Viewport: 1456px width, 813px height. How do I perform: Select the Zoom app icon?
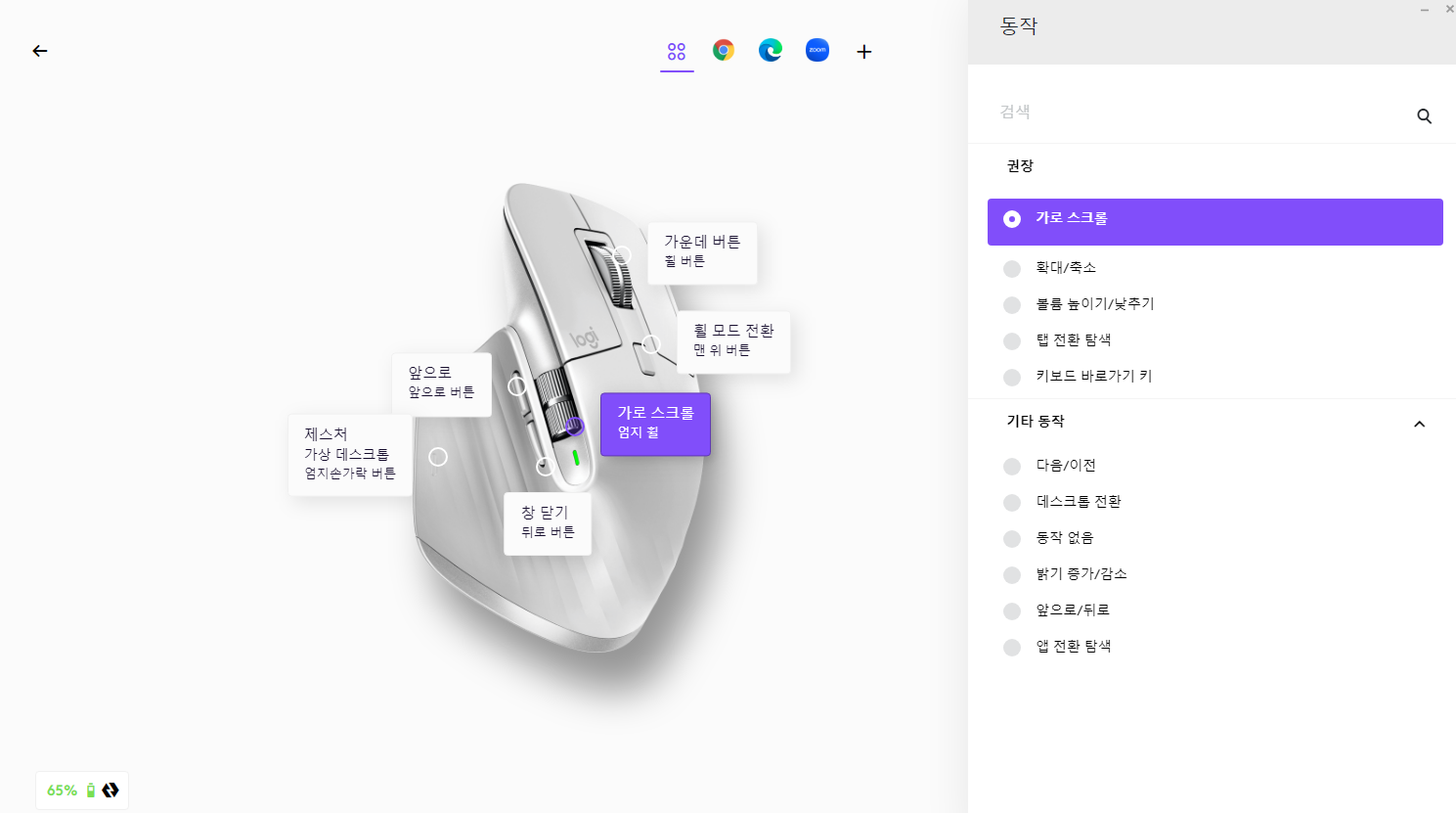pyautogui.click(x=817, y=50)
